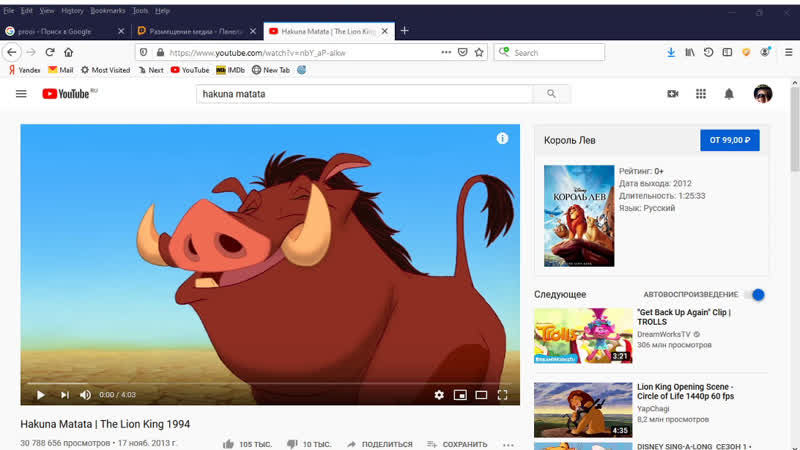This screenshot has width=800, height=450.
Task: Open the Edit menu
Action: coord(27,11)
